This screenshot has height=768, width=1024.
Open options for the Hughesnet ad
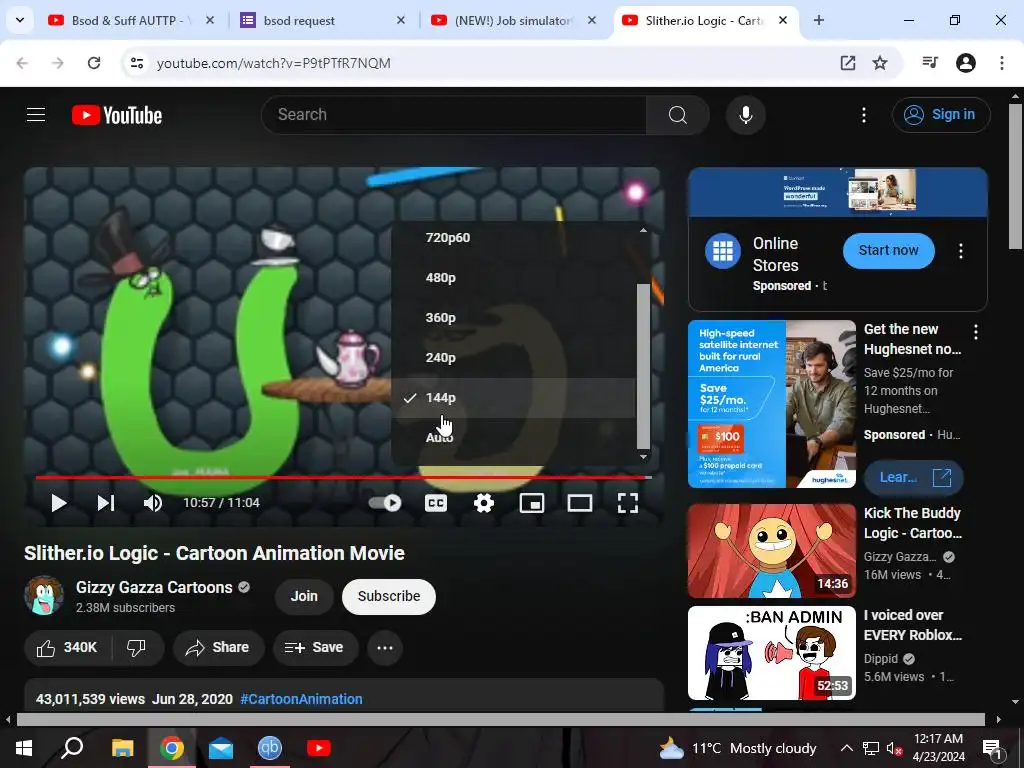[x=976, y=332]
